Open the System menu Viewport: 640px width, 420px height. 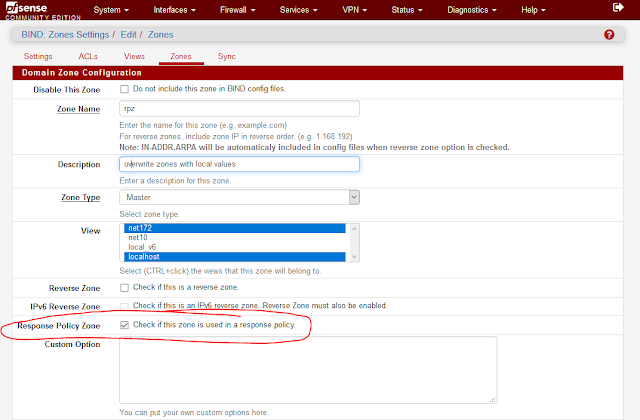(x=117, y=10)
